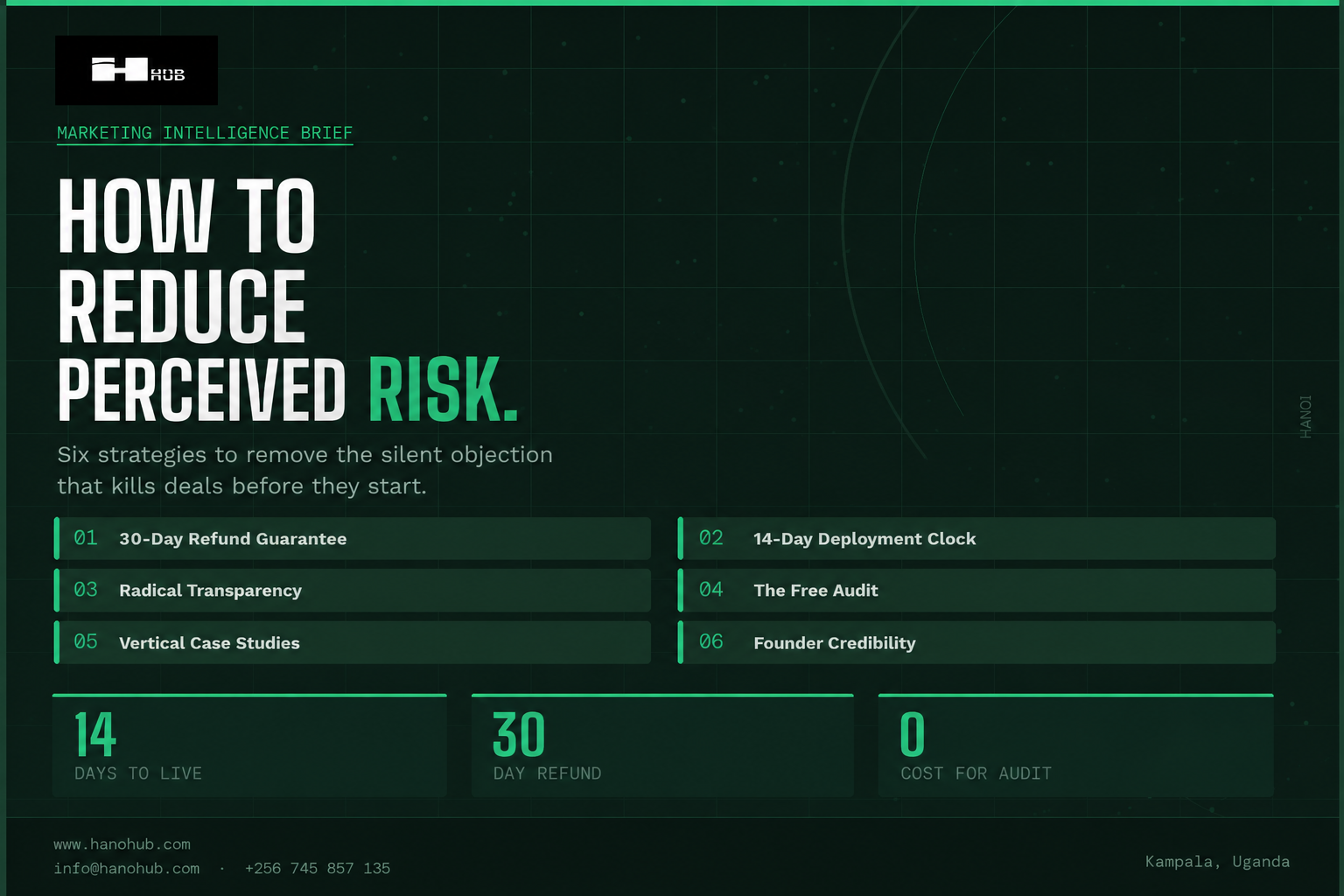The width and height of the screenshot is (1344, 896).
Task: Click the number 01 label
Action: point(86,538)
